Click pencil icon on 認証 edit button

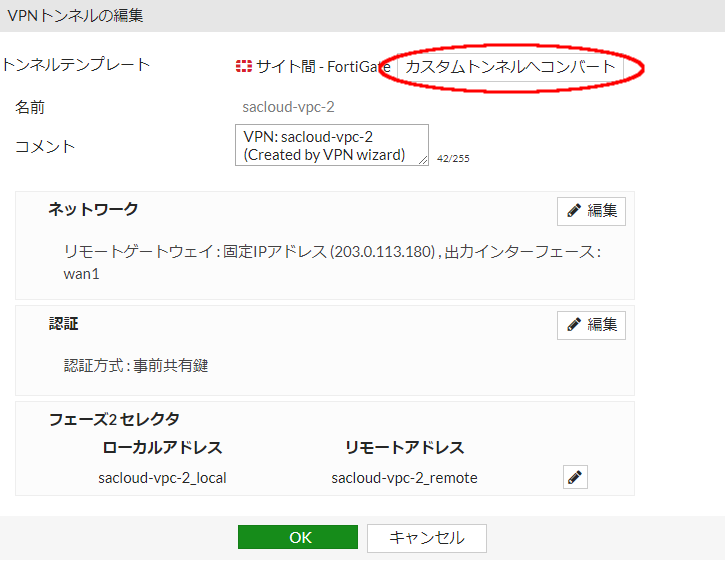point(574,325)
